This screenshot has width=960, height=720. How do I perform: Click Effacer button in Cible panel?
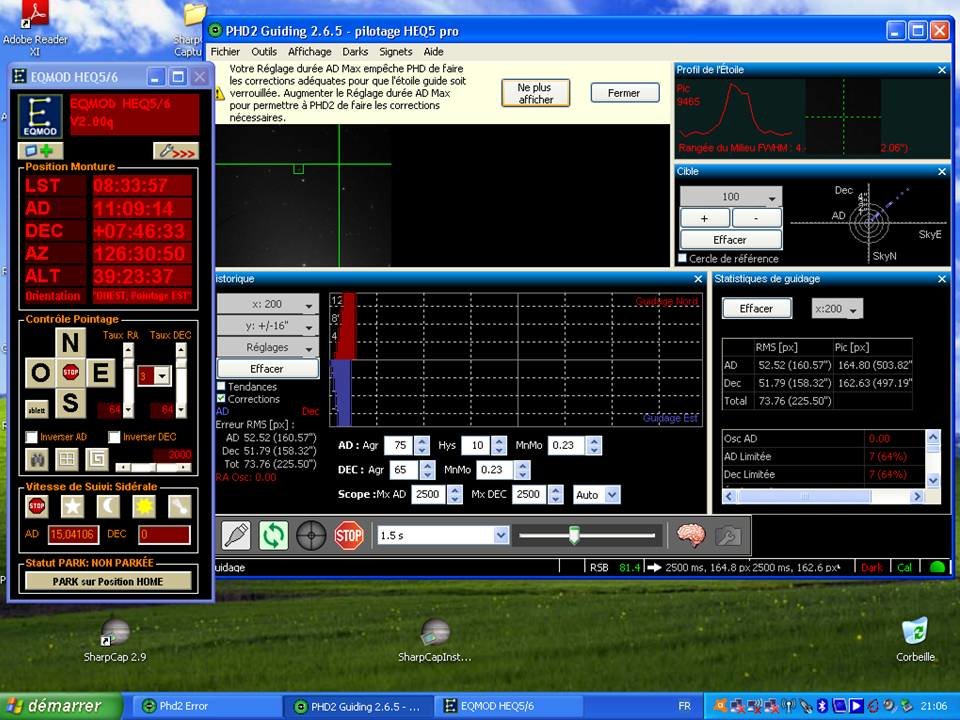[731, 239]
